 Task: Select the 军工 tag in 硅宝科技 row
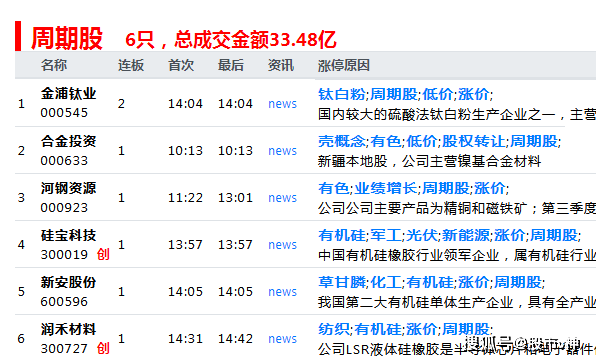click(x=386, y=236)
